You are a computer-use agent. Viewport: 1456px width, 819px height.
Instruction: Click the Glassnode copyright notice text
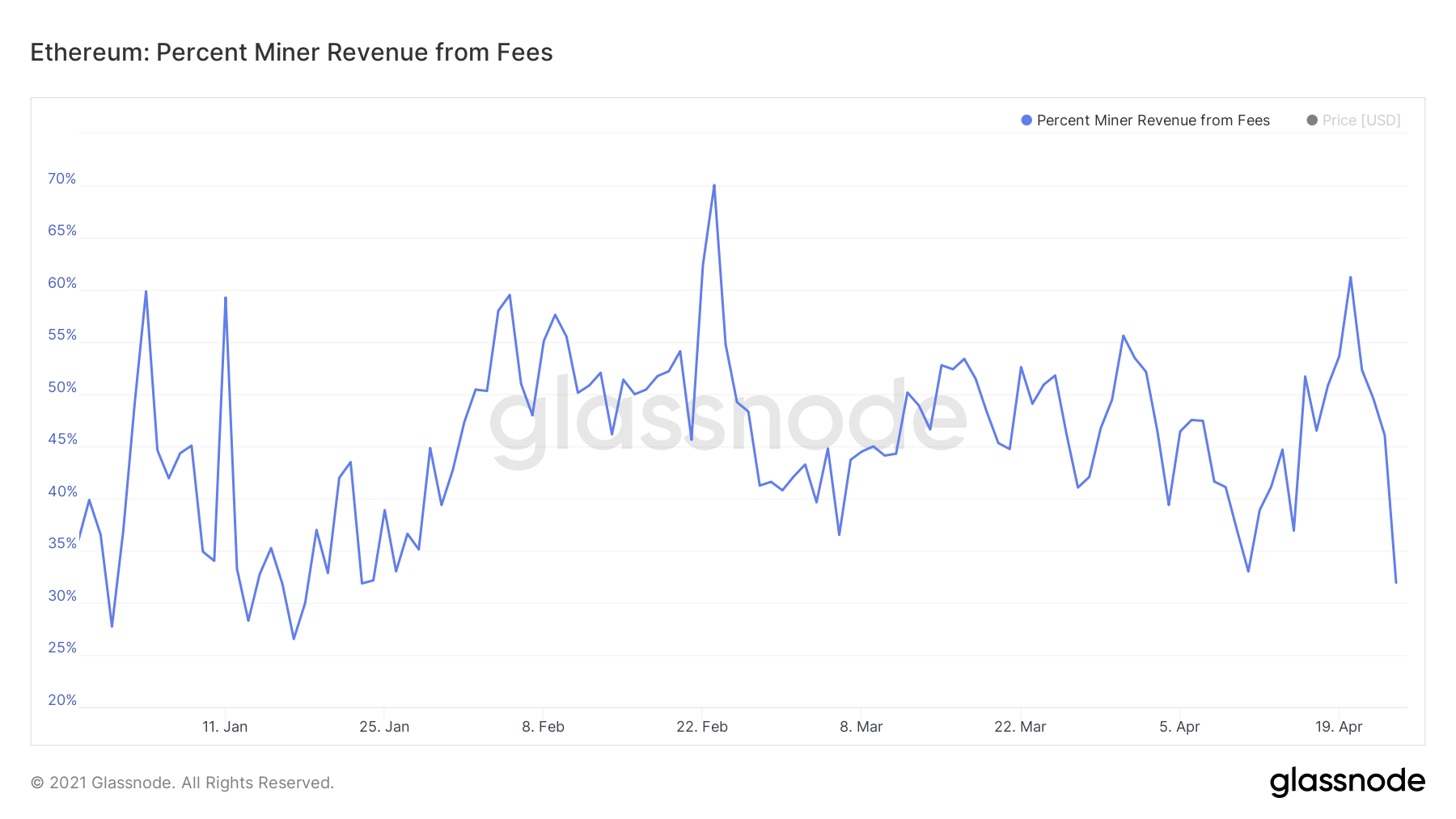point(182,783)
